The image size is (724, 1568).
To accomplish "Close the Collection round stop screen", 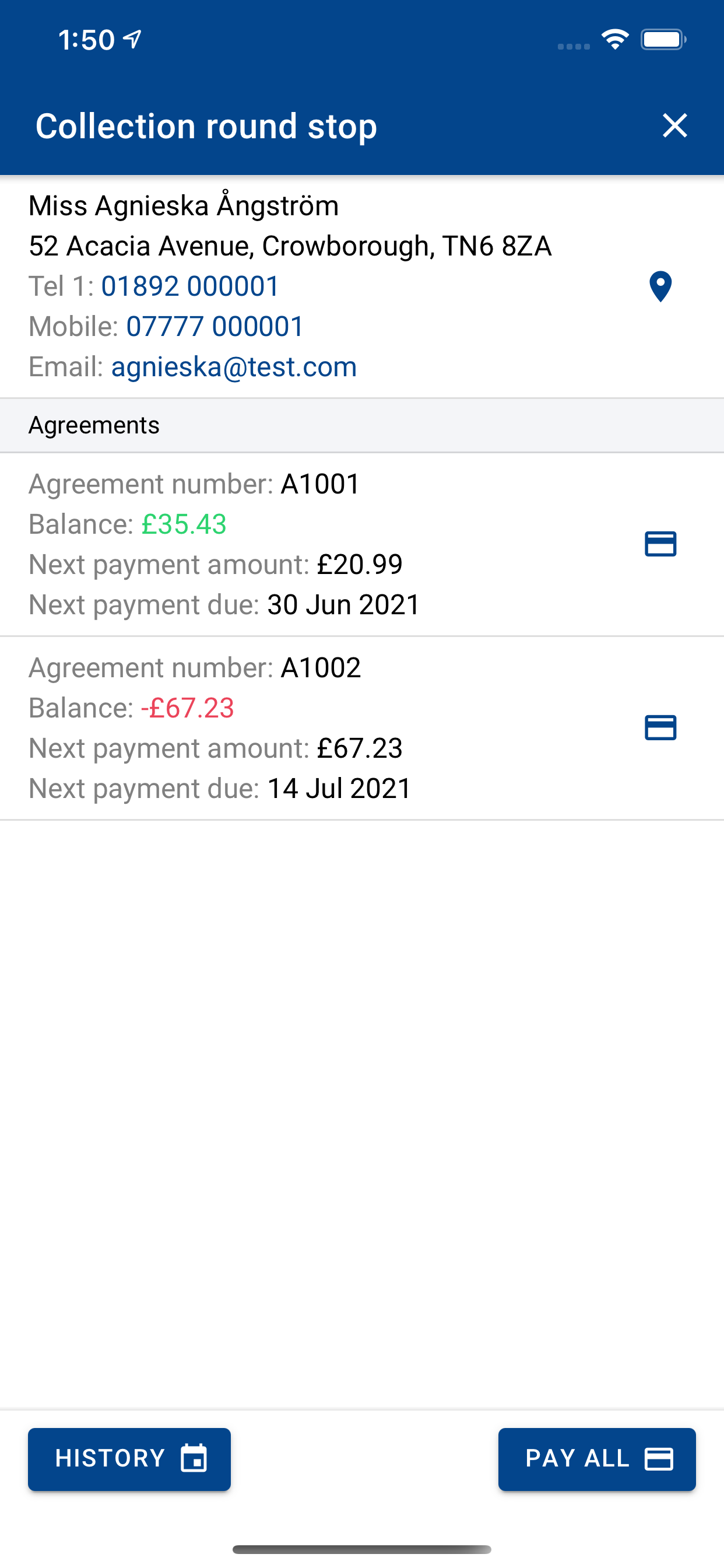I will [x=674, y=125].
